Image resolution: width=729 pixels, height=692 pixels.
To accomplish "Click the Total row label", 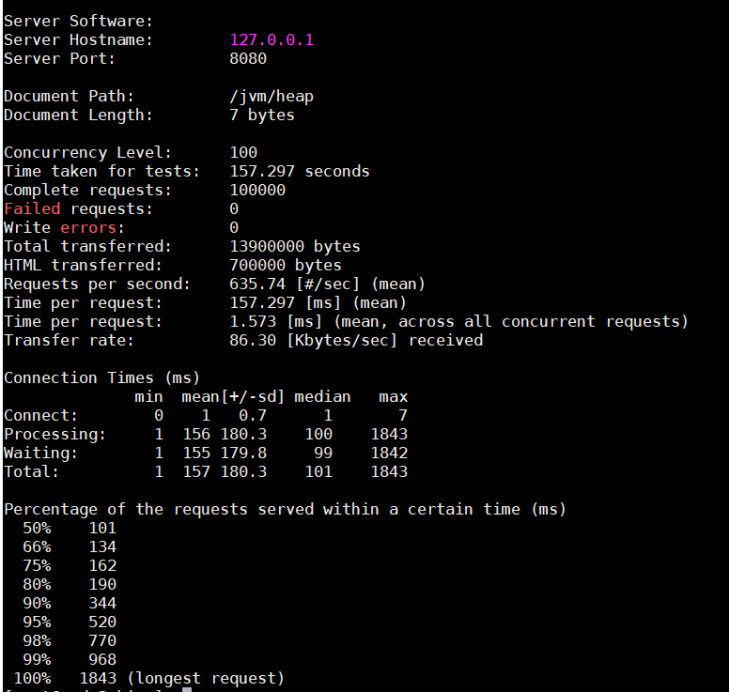I will coord(32,472).
